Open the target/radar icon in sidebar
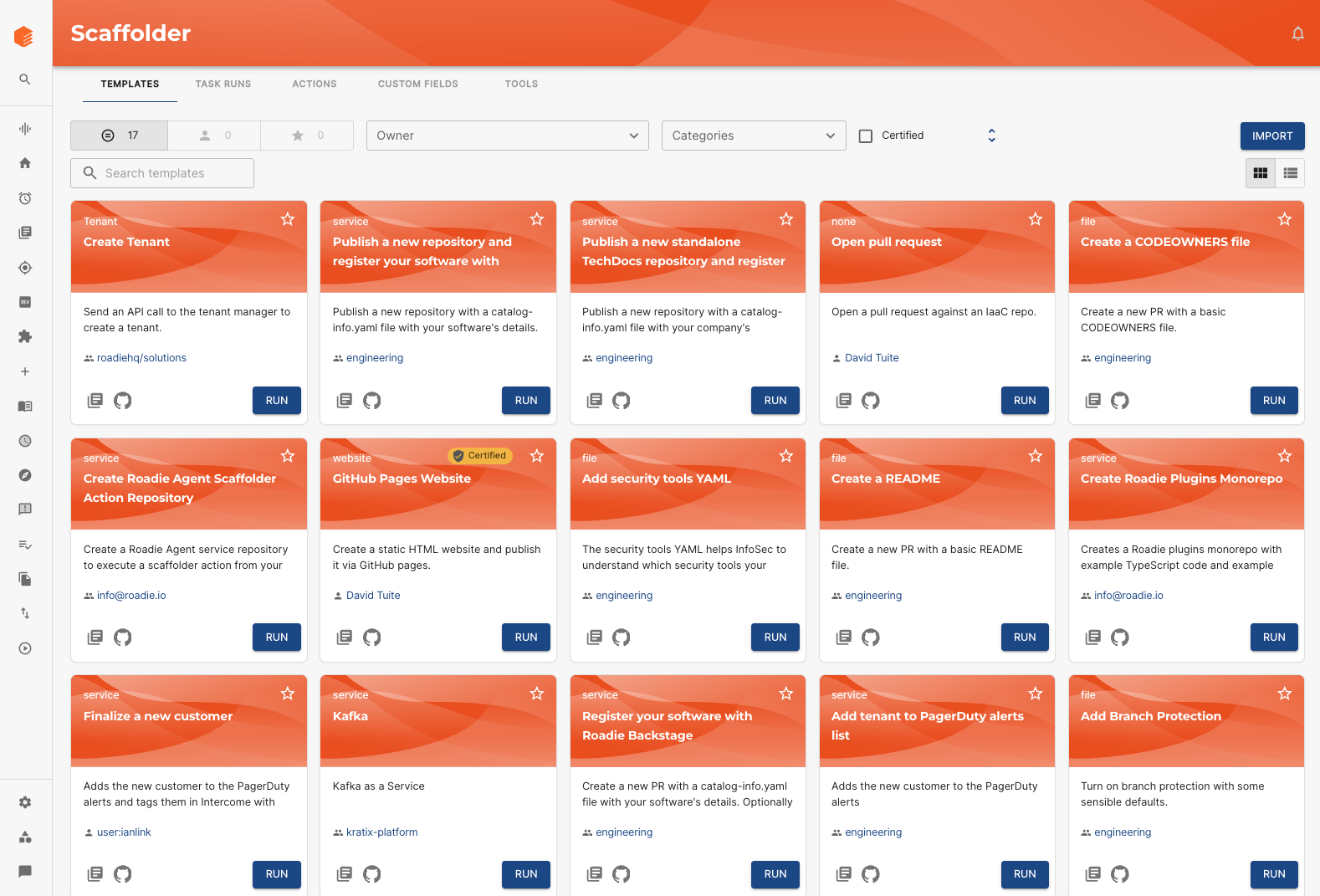The height and width of the screenshot is (896, 1320). coord(25,268)
